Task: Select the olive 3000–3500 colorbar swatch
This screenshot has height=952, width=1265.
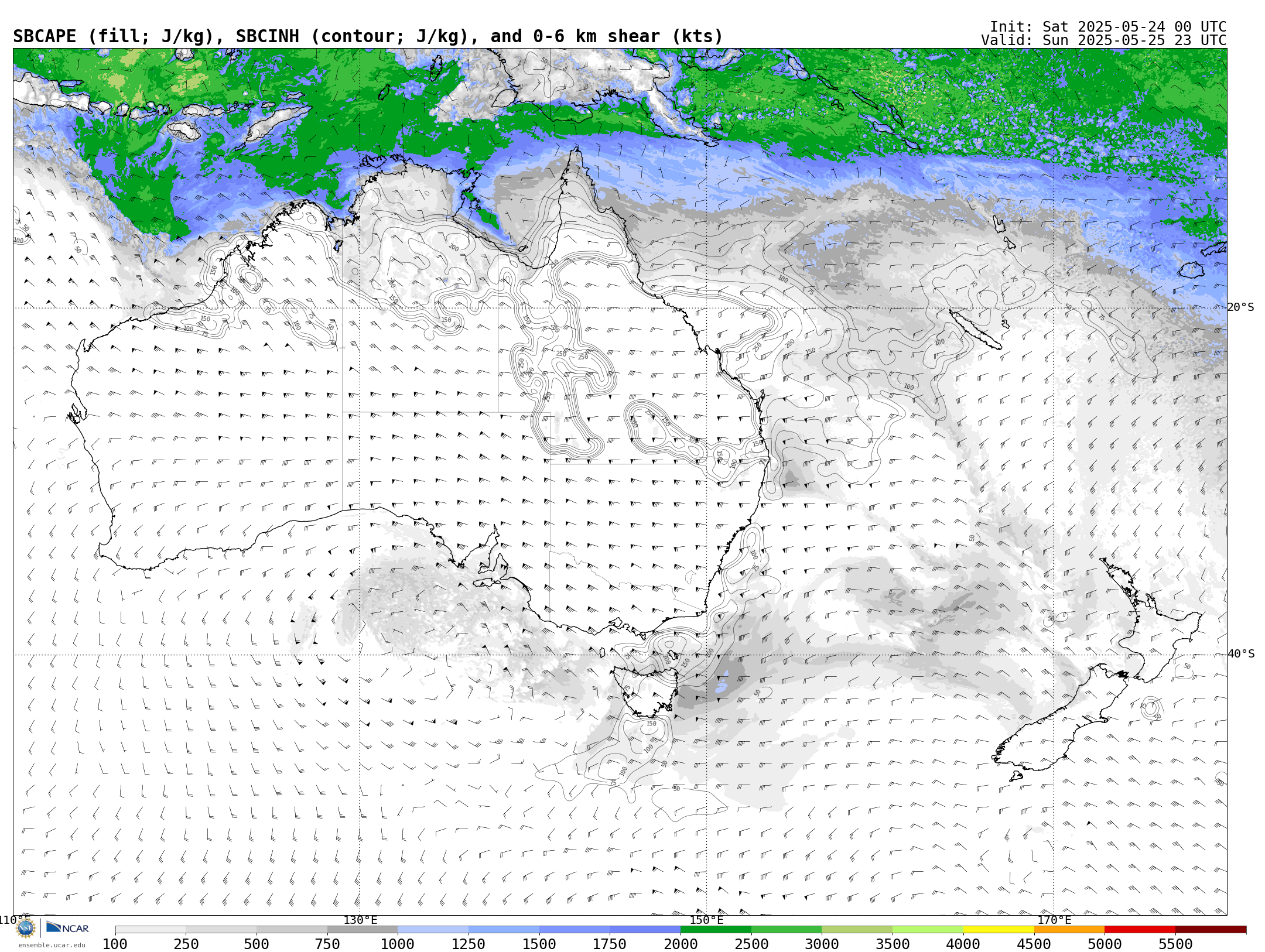Action: pyautogui.click(x=857, y=930)
